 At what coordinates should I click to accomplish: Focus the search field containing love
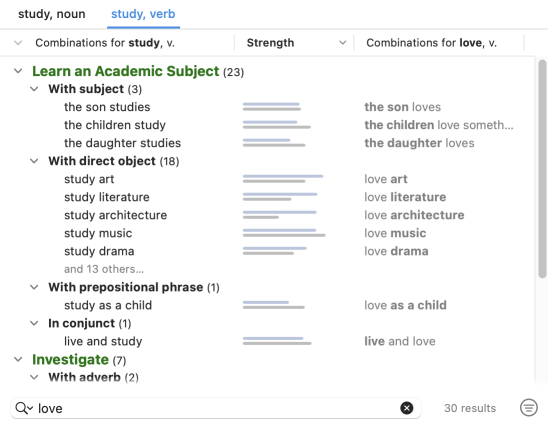pyautogui.click(x=216, y=408)
